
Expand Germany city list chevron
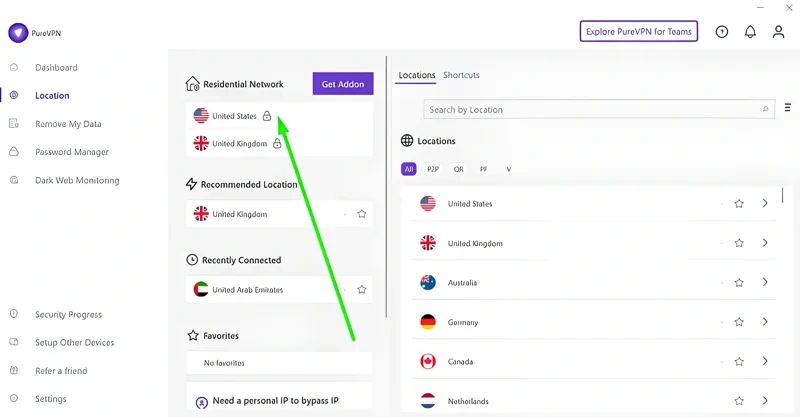[765, 322]
